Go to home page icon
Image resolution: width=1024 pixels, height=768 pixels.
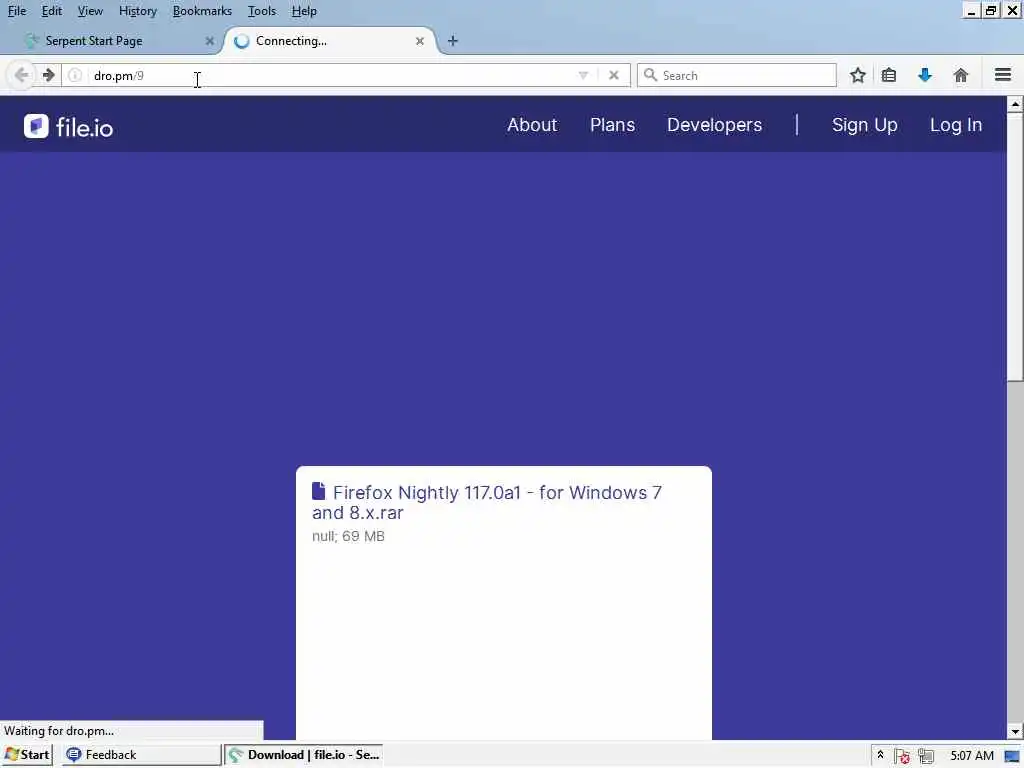(x=960, y=75)
